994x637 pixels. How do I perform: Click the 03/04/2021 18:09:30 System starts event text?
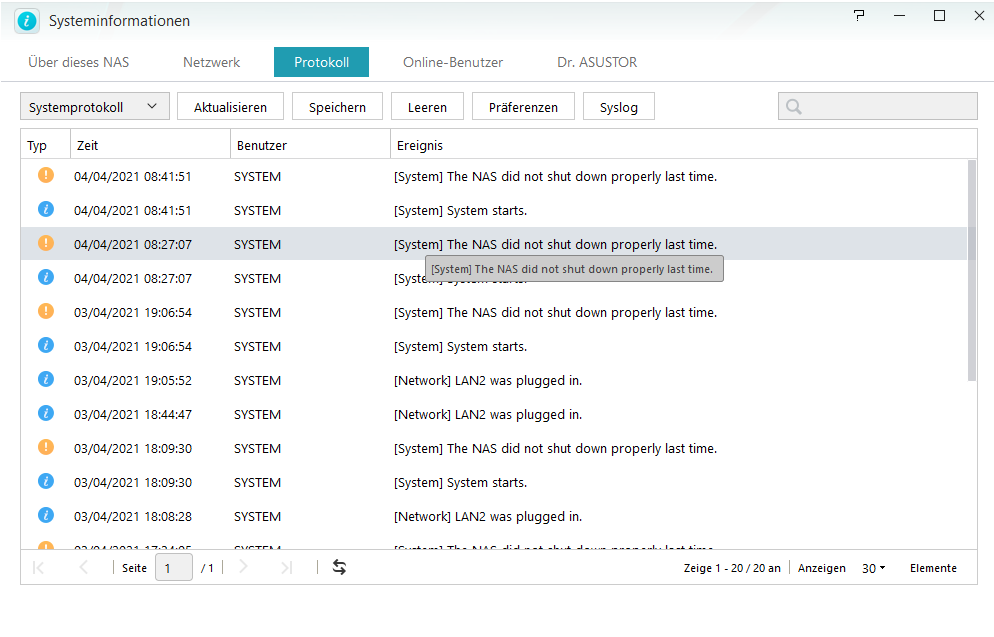click(x=460, y=482)
